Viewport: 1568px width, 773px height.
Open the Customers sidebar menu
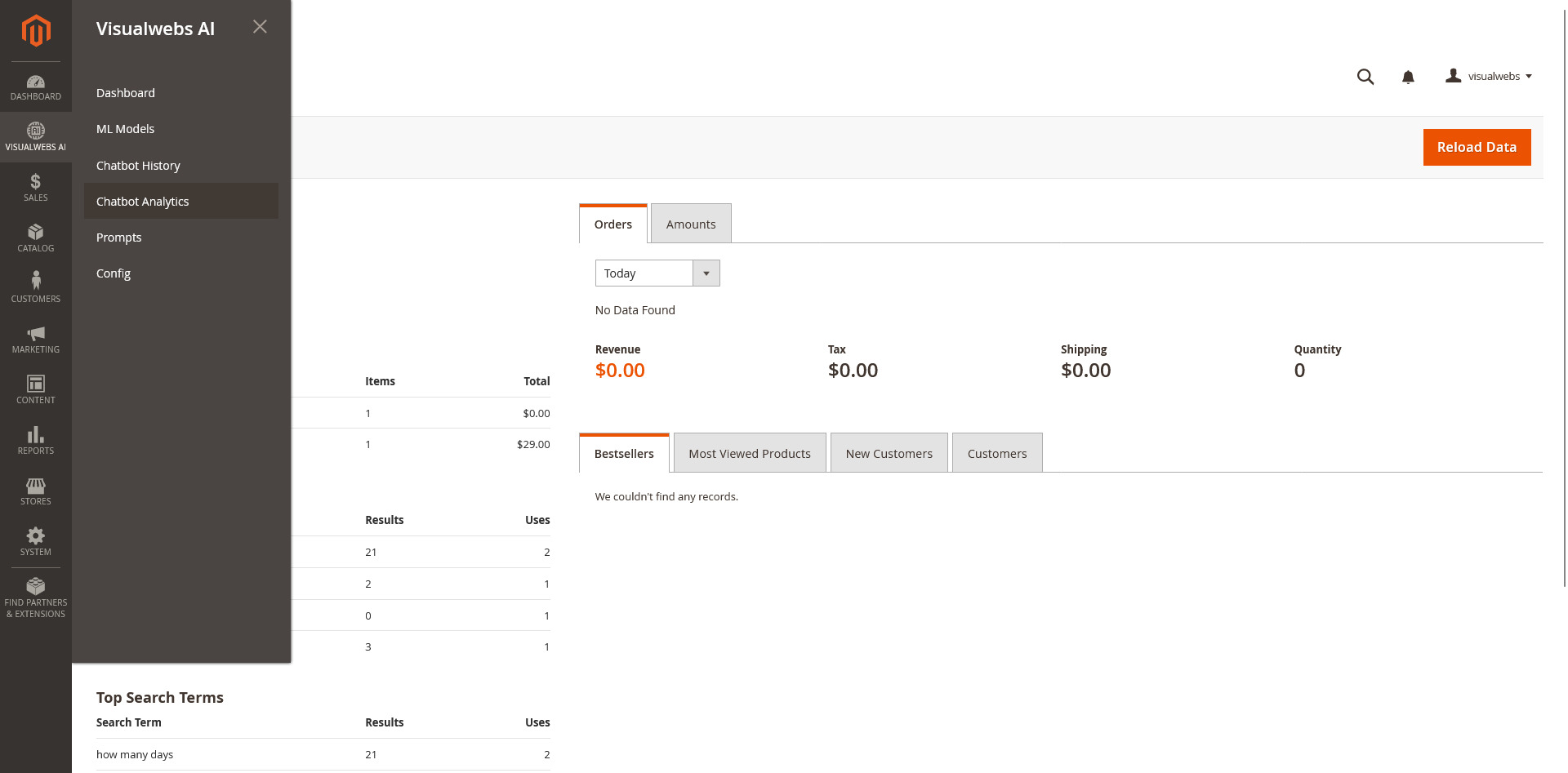point(36,289)
